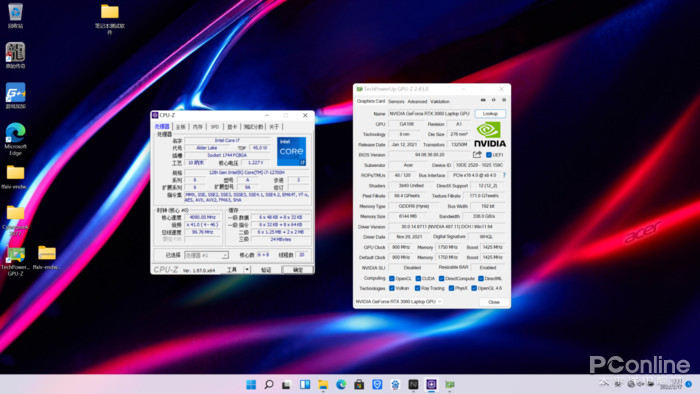Screen dimensions: 700x394
Task: Click the BIOS share/export icon in GPU-Z
Action: point(477,154)
